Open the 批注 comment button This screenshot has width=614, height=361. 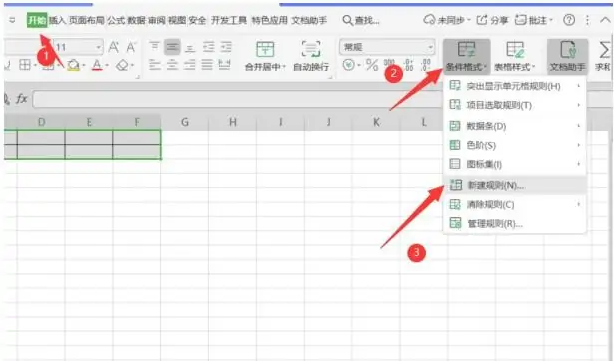(534, 20)
